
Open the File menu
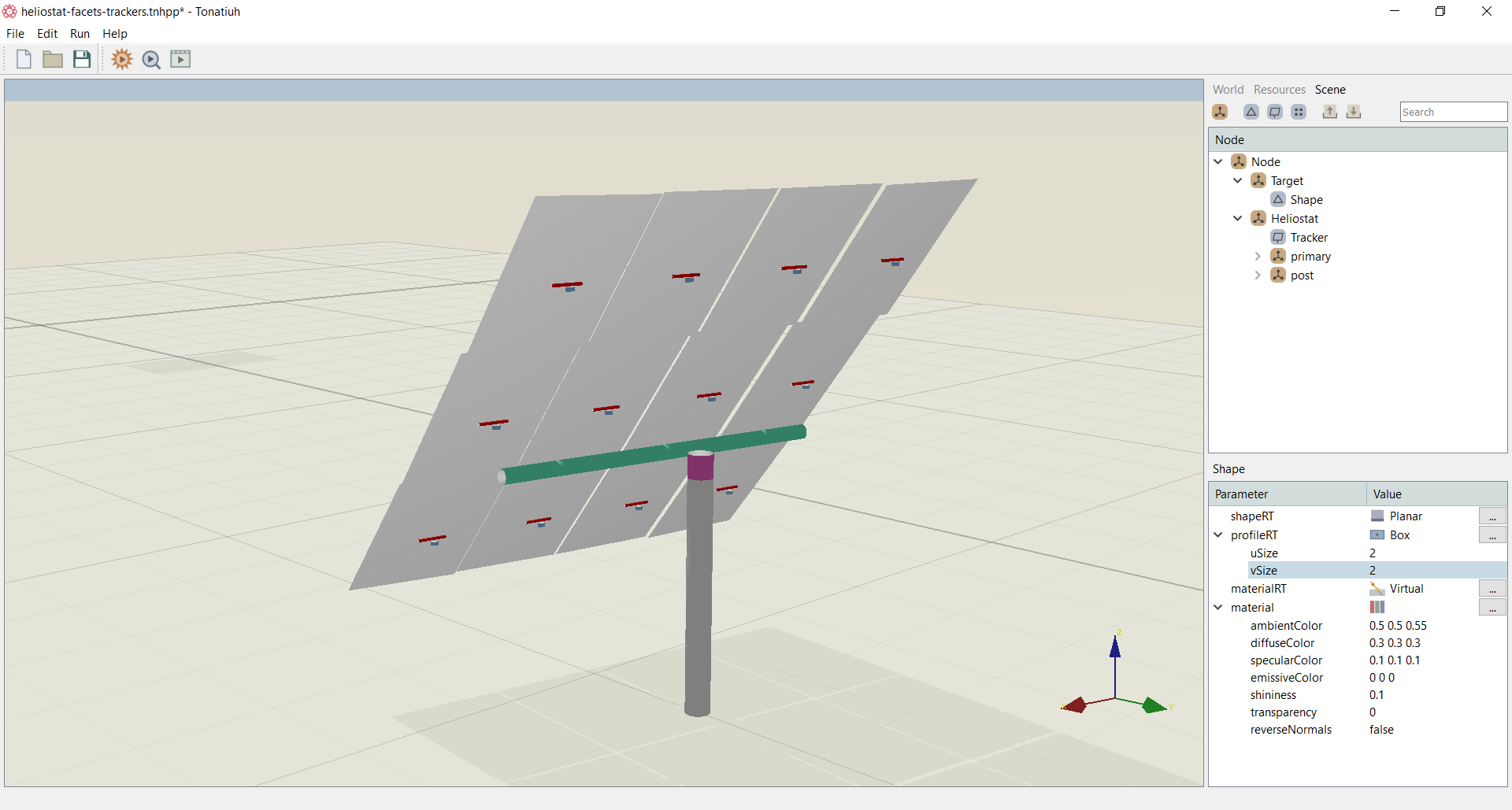(15, 34)
